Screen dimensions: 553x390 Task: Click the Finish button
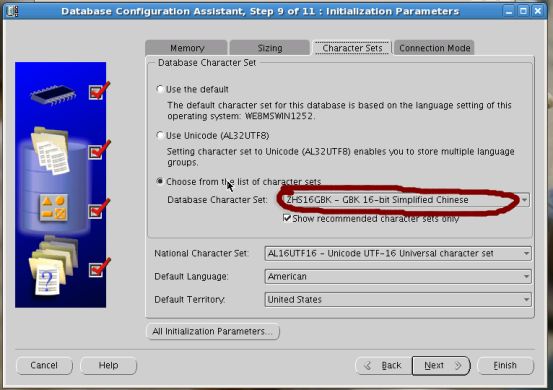pos(505,366)
